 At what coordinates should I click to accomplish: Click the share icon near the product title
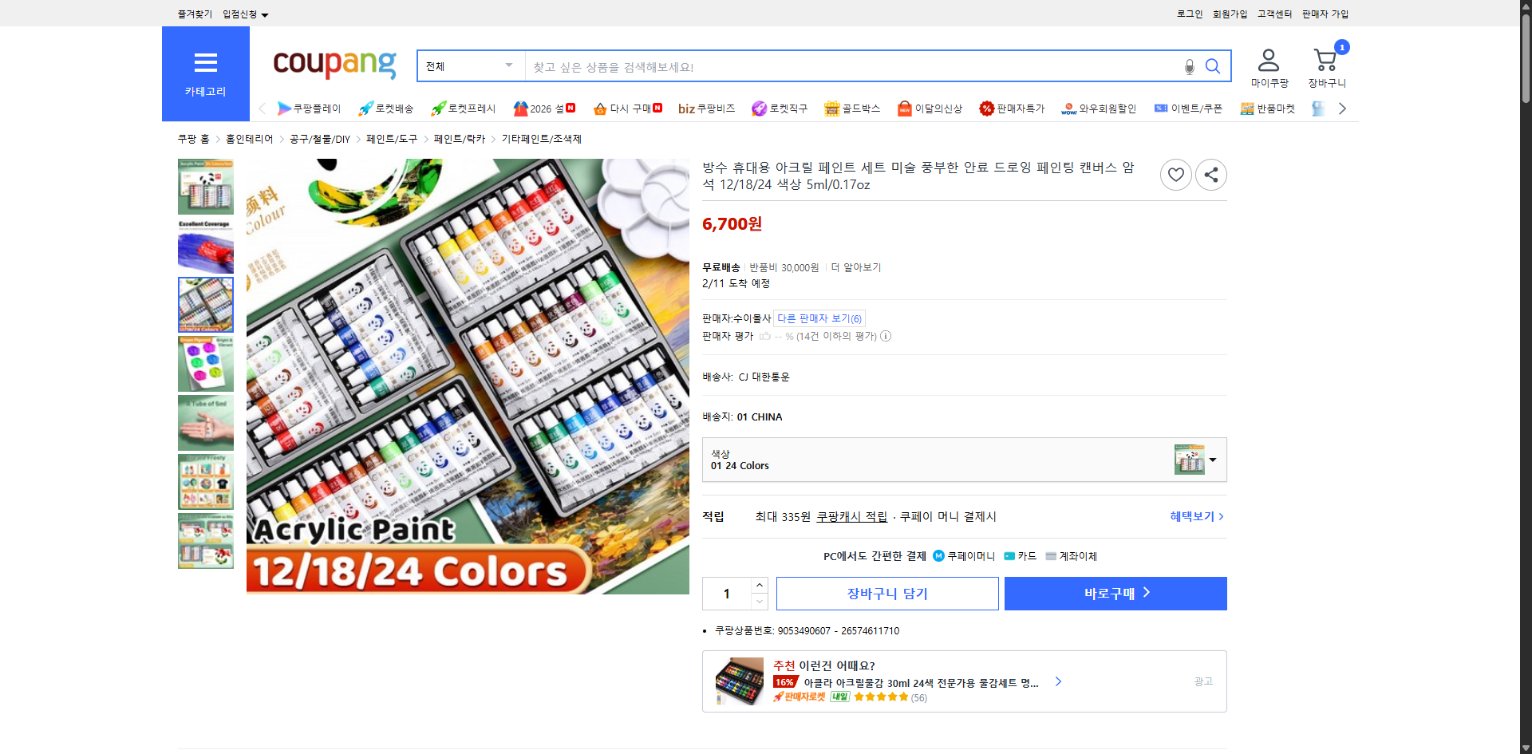(1211, 174)
